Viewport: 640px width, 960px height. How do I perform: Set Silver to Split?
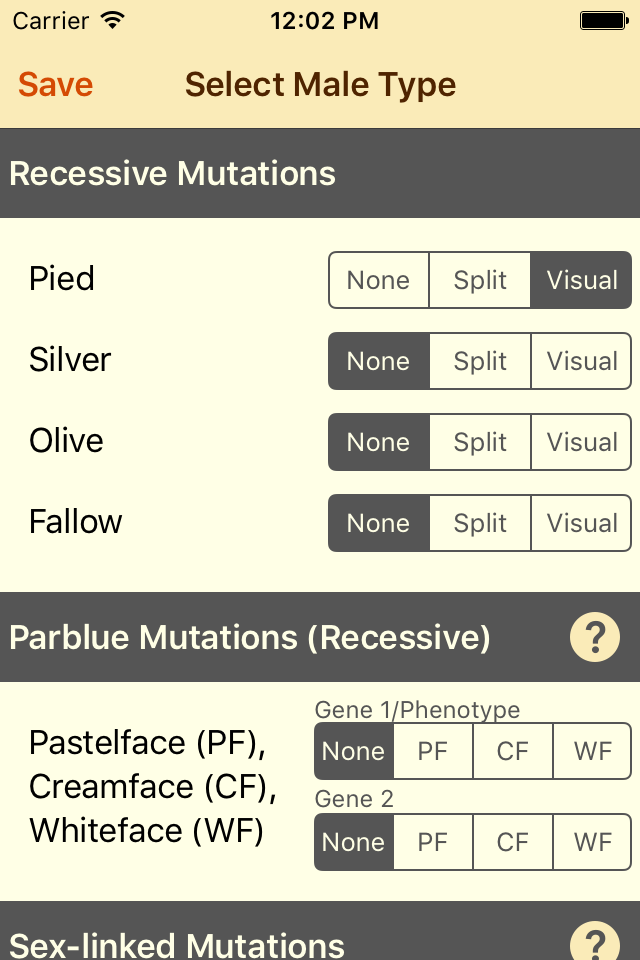tap(480, 361)
